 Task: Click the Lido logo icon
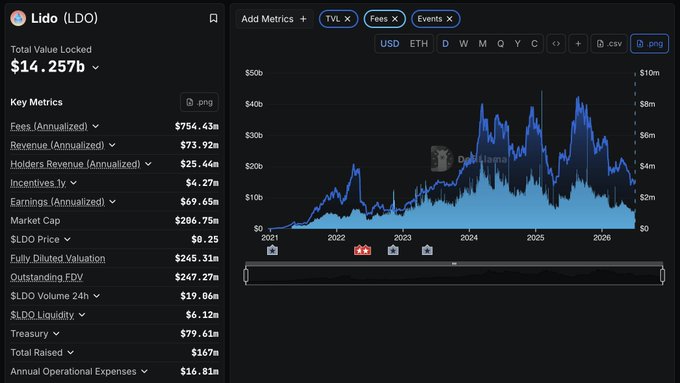coord(18,18)
